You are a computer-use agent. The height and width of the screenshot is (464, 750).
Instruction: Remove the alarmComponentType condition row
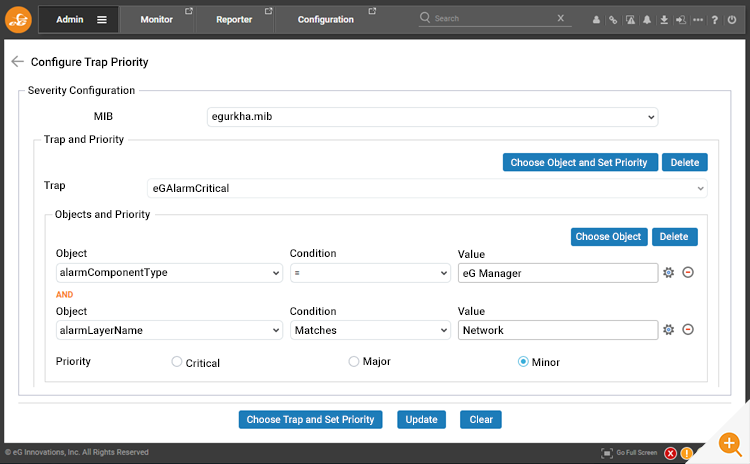point(688,273)
